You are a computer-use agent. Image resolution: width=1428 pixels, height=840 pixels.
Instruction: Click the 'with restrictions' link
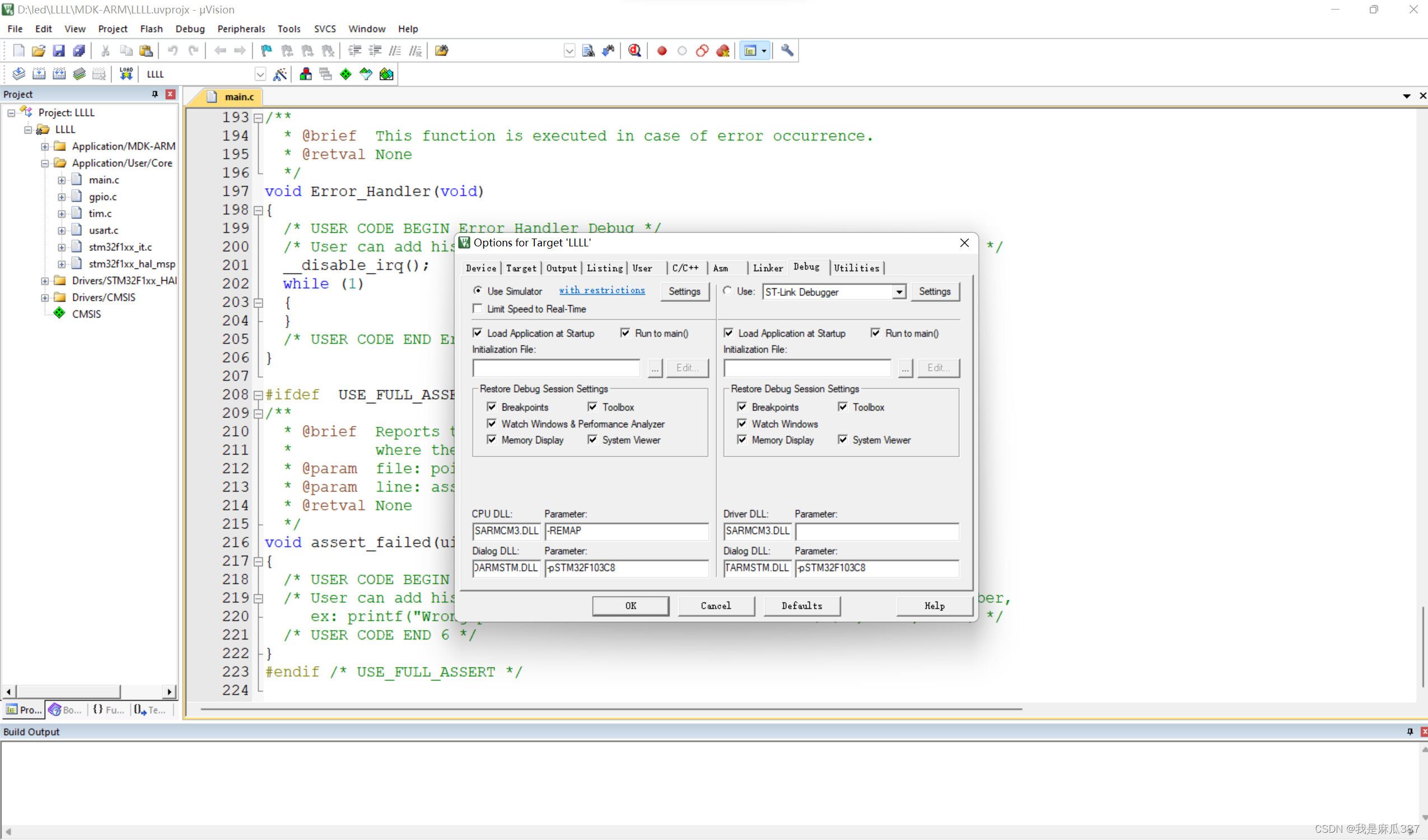(601, 290)
